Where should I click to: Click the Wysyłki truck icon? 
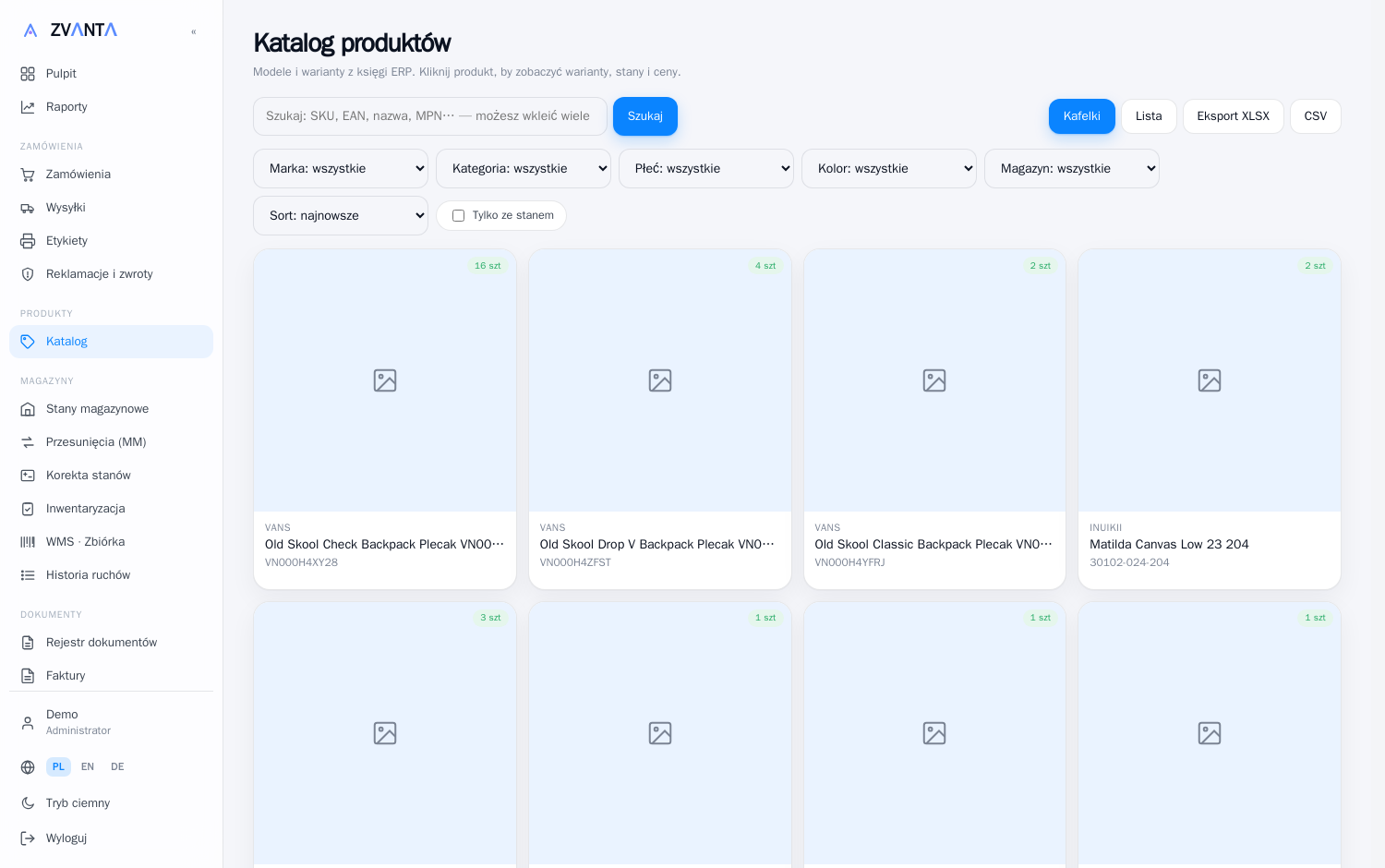(x=28, y=208)
